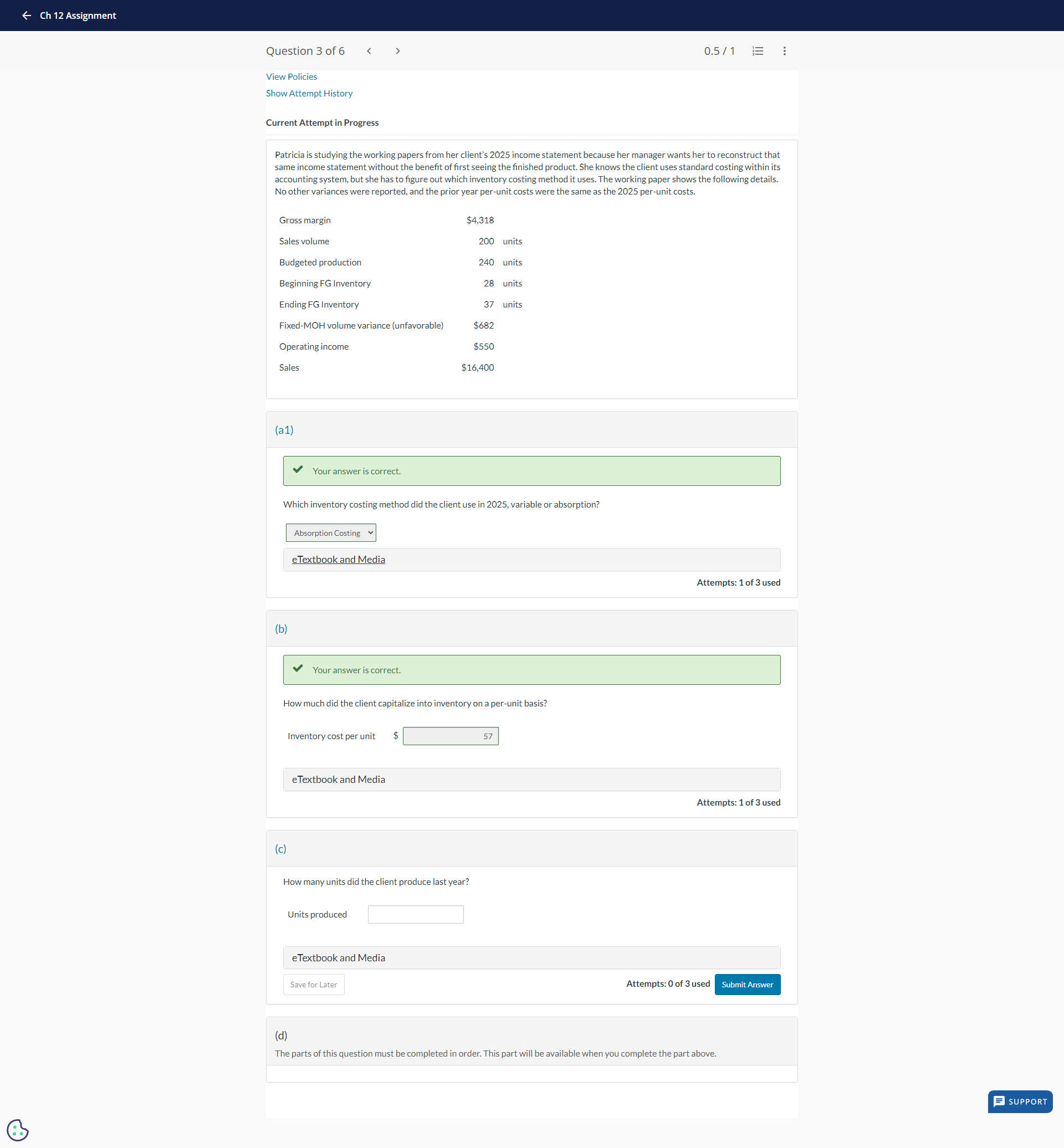Expand eTextbook and Media in part c
The width and height of the screenshot is (1064, 1148).
point(339,958)
